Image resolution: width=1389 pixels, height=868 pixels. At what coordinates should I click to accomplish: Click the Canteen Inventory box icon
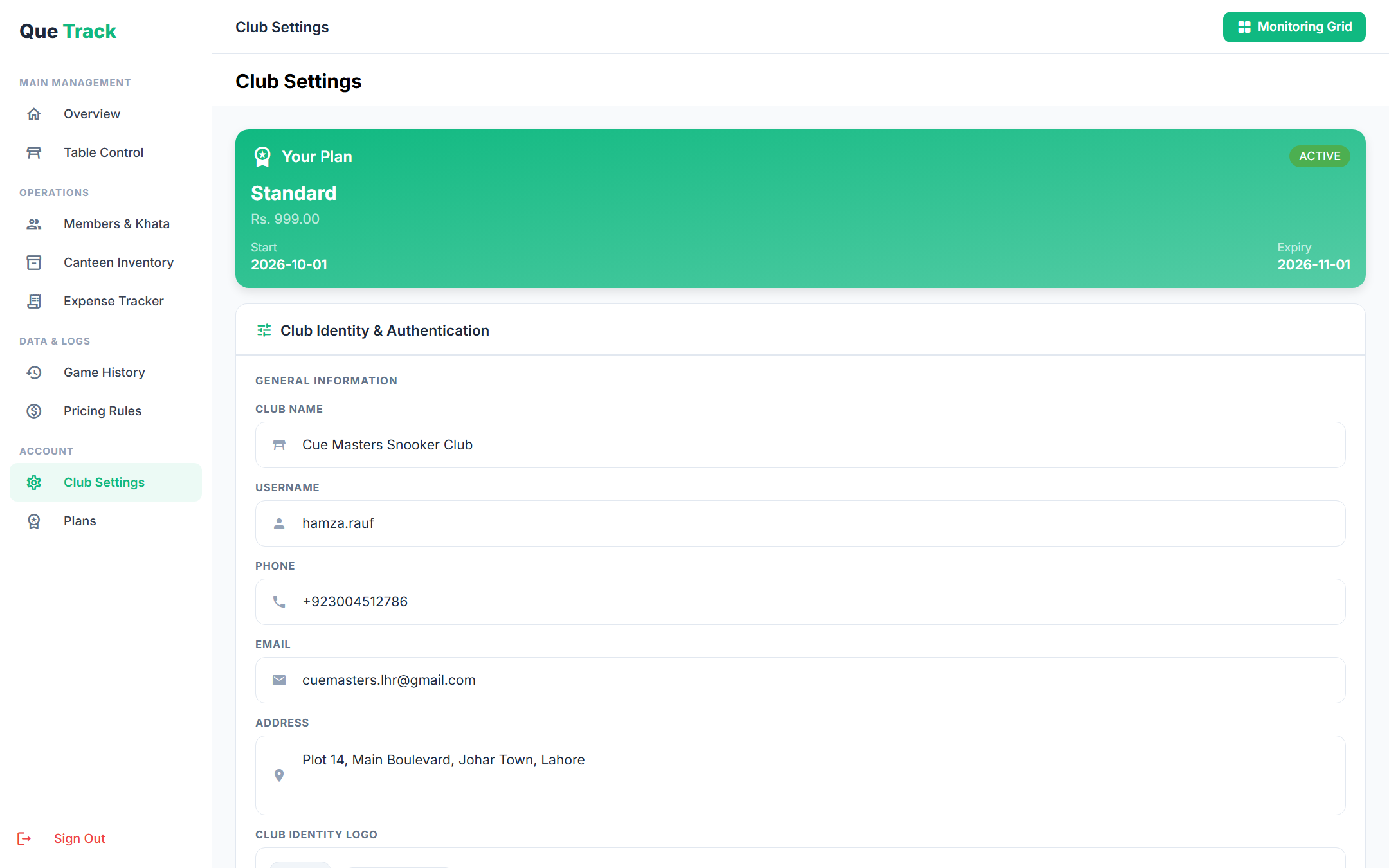[x=34, y=262]
